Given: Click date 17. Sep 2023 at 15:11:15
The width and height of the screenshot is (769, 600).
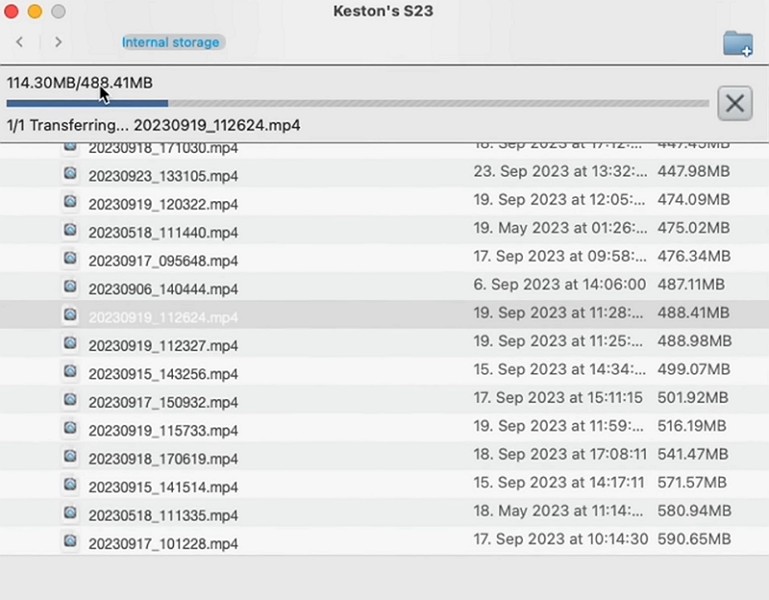Looking at the screenshot, I should click(558, 397).
